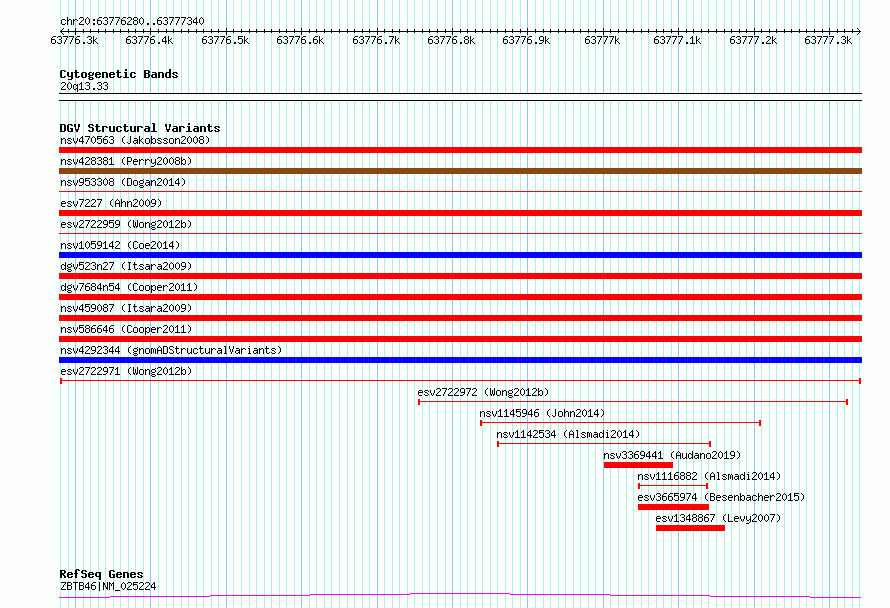Click the nsv1116882 (Alsmadi2014) label
890x608 pixels.
tap(709, 476)
